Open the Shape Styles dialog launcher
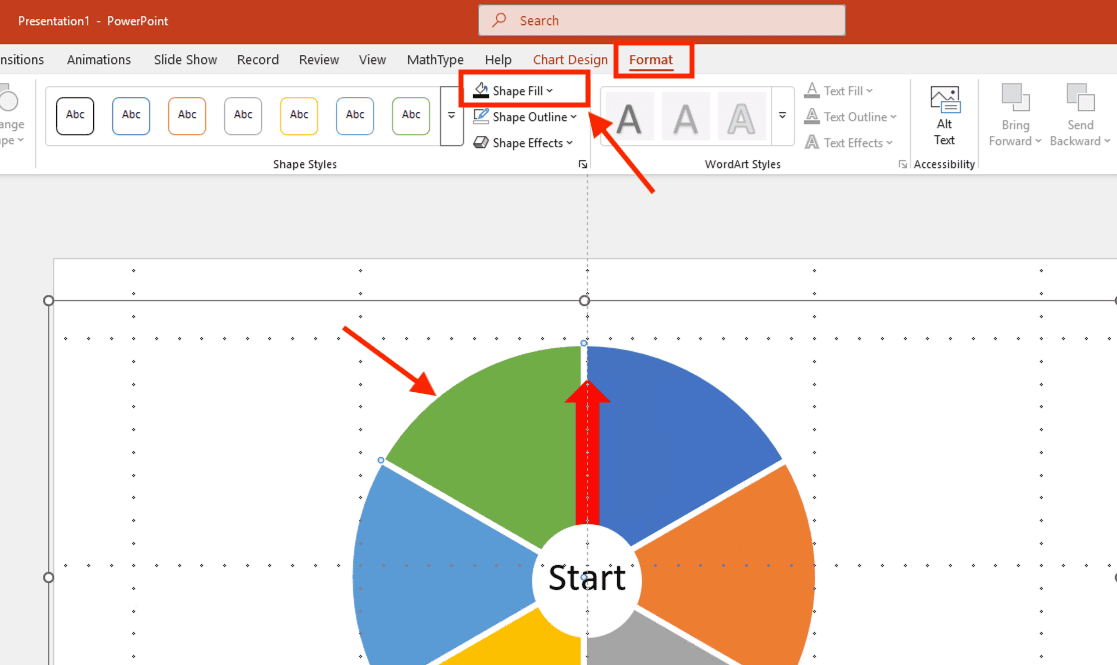The image size is (1117, 665). click(583, 164)
